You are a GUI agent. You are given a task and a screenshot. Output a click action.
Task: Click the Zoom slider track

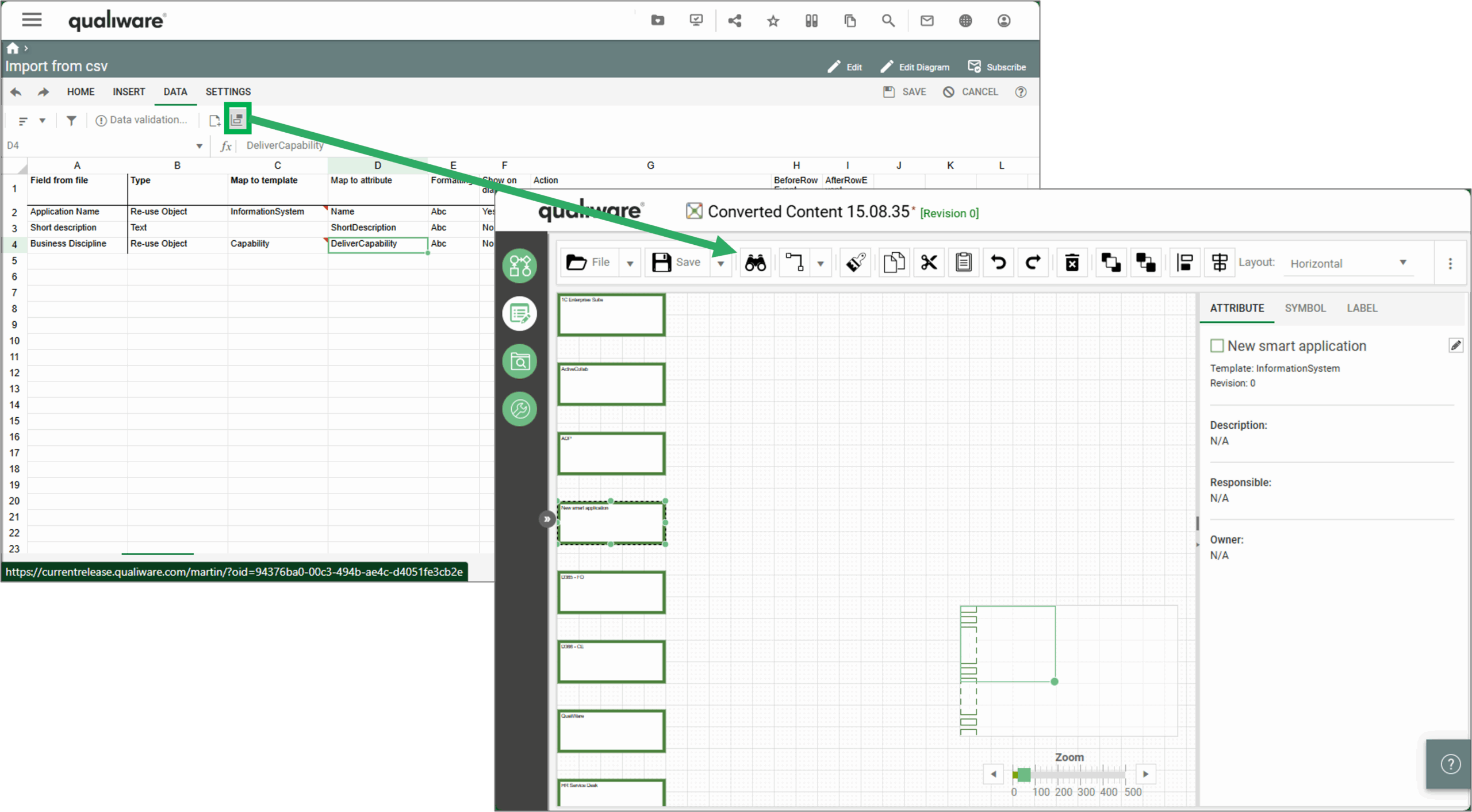pyautogui.click(x=1069, y=775)
